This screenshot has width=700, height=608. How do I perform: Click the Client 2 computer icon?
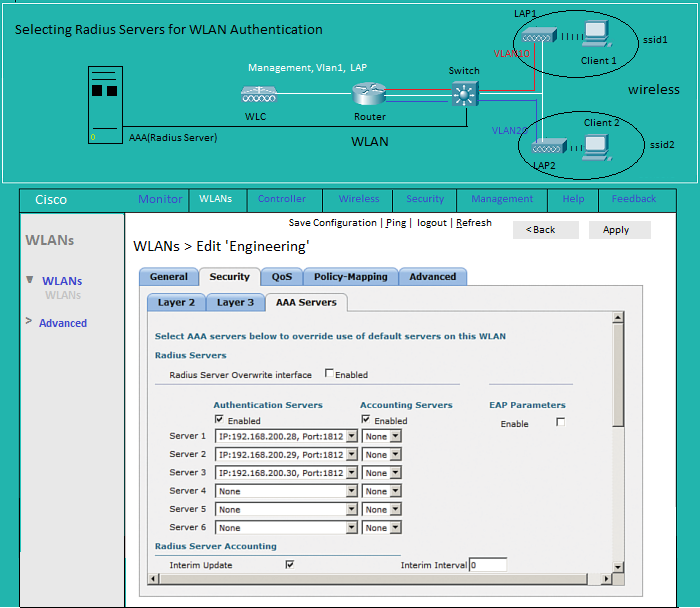point(597,146)
